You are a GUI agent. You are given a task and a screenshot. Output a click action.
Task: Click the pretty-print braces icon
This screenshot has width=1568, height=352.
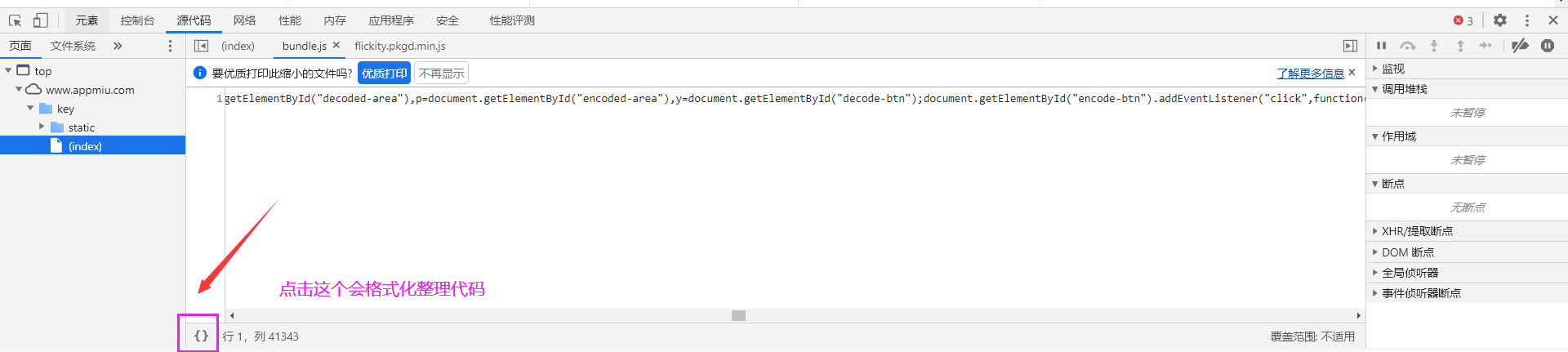click(x=201, y=336)
